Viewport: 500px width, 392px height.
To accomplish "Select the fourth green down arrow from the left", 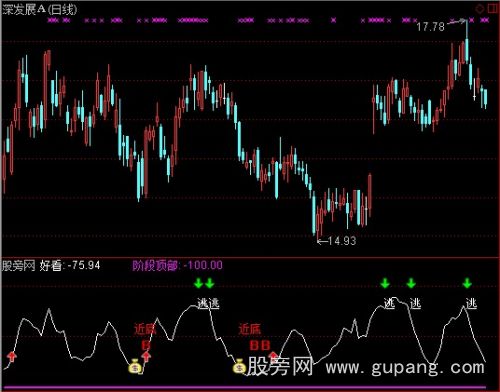I will tap(411, 283).
